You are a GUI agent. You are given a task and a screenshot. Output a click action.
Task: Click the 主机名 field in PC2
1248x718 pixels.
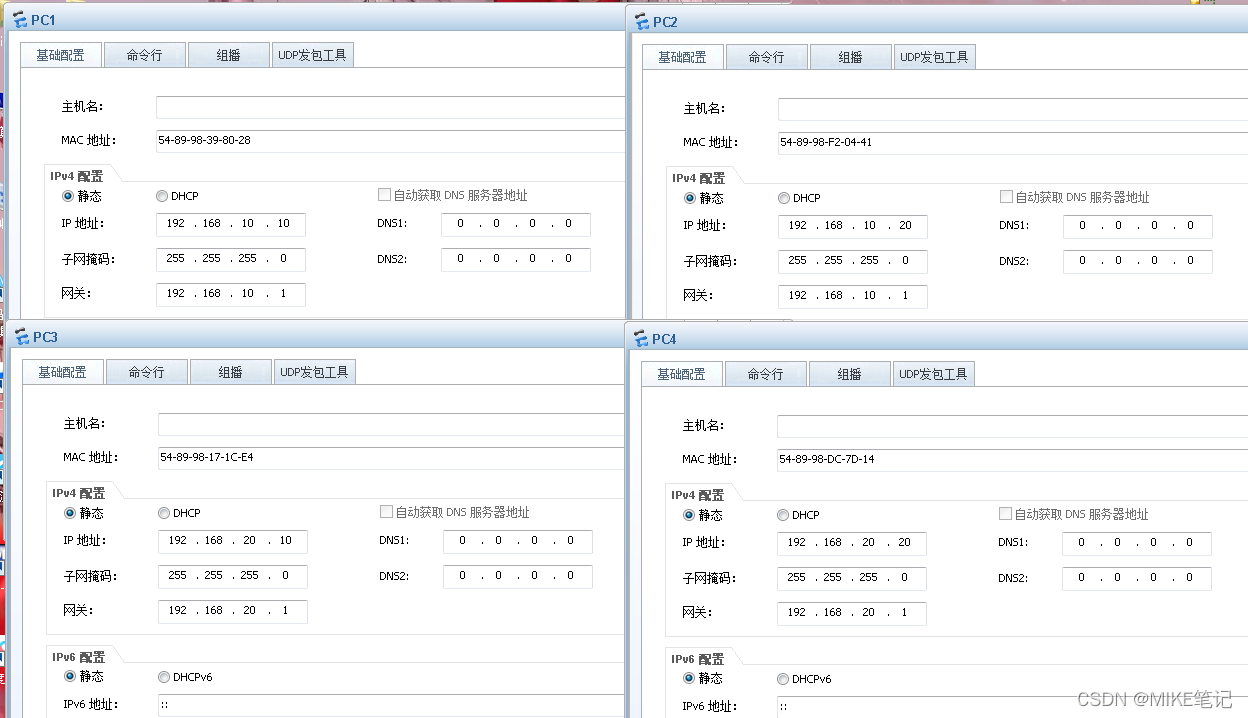(1013, 109)
